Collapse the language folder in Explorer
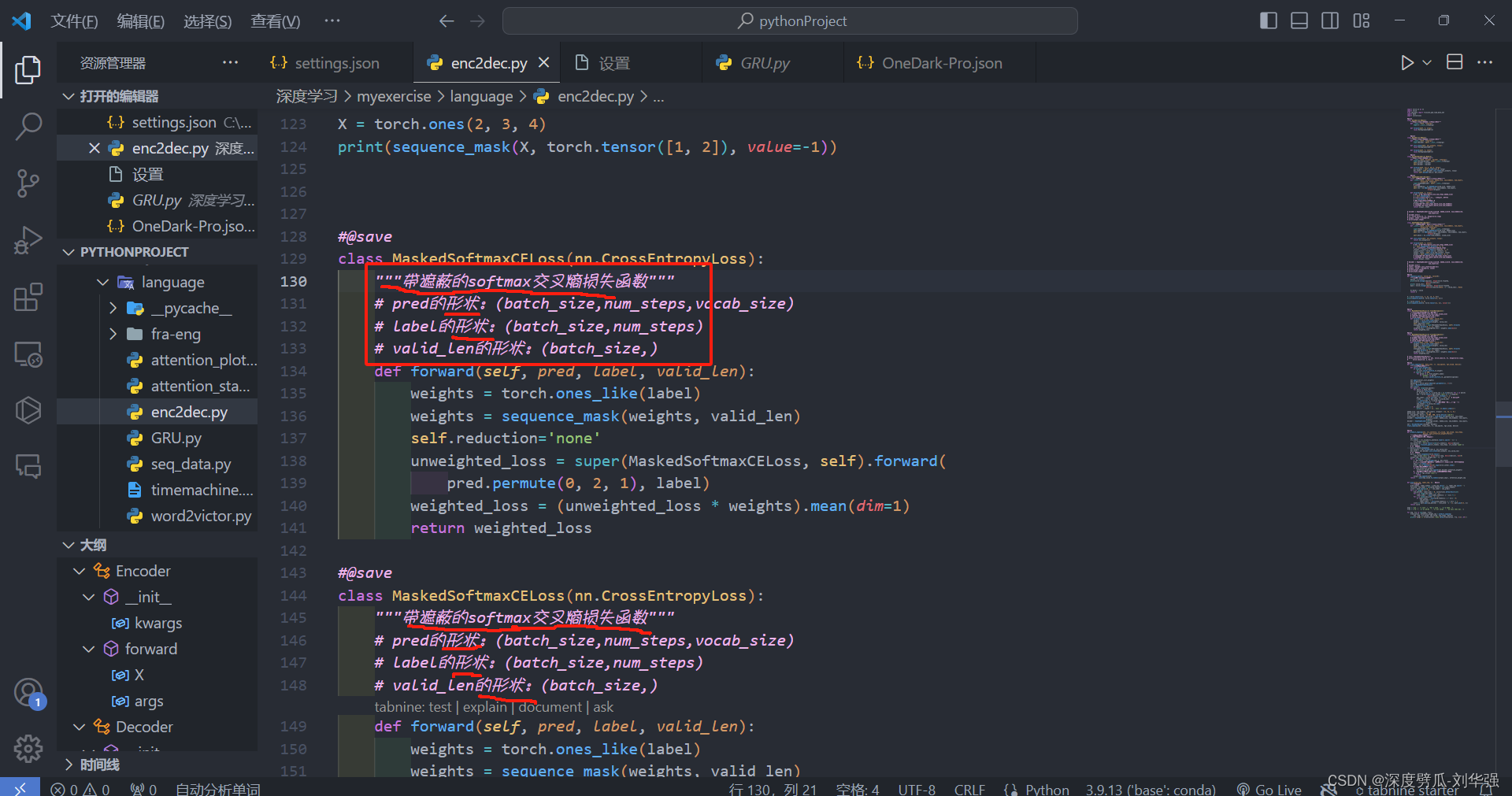 tap(102, 281)
